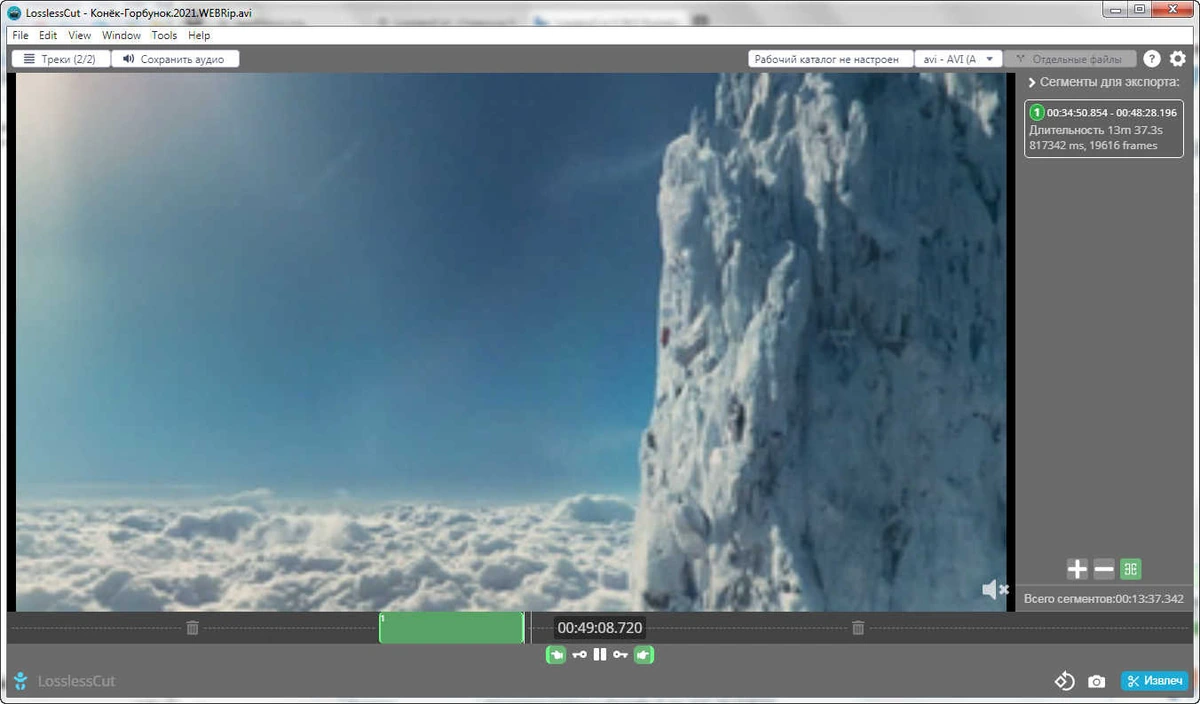The image size is (1200, 704).
Task: Click the 00:49:08.720 timecode field
Action: pos(600,628)
